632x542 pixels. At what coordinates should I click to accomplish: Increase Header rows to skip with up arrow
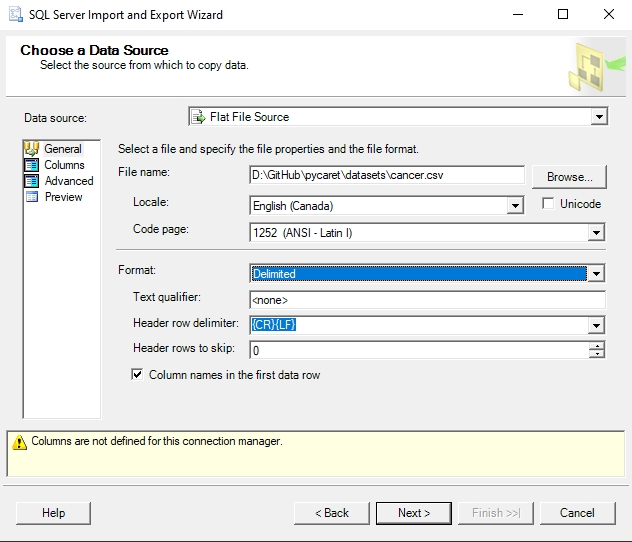coord(597,346)
